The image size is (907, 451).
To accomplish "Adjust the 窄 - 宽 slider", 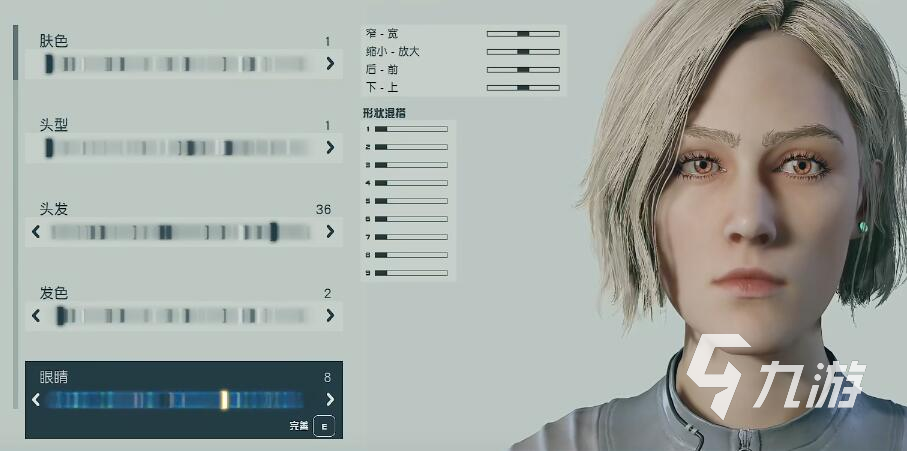I will 522,34.
